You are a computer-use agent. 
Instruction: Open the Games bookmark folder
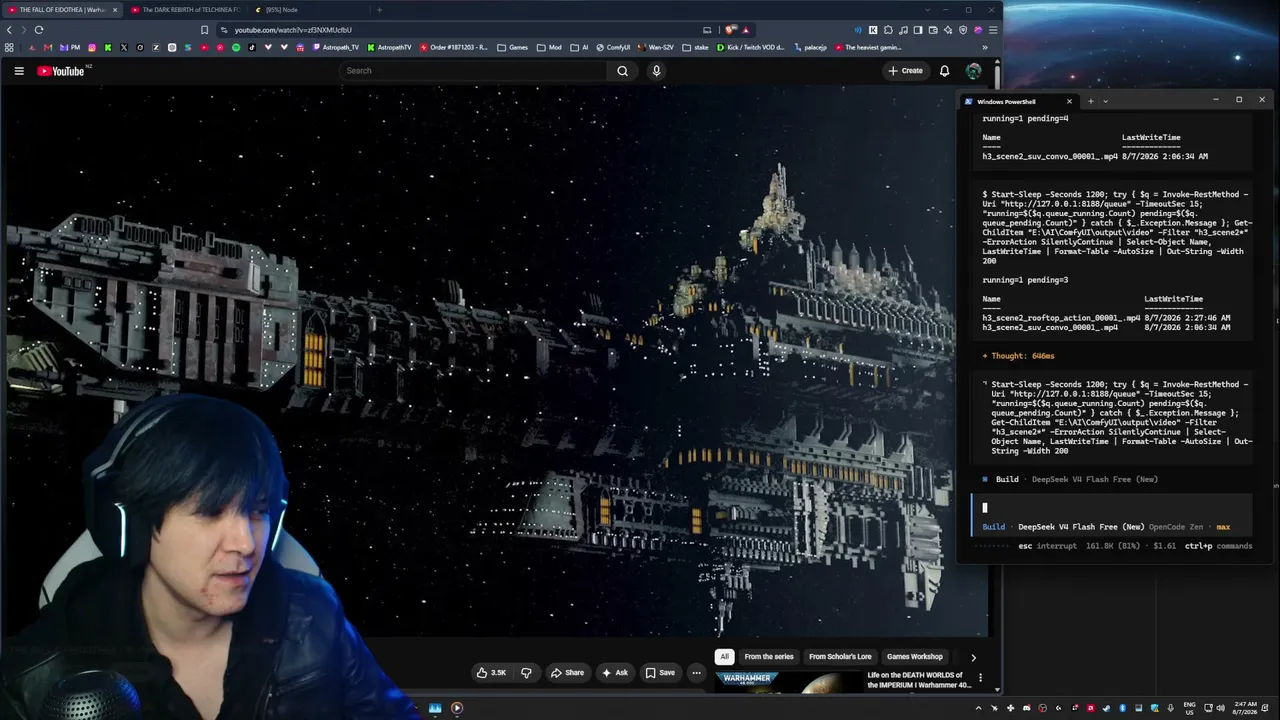pyautogui.click(x=513, y=47)
